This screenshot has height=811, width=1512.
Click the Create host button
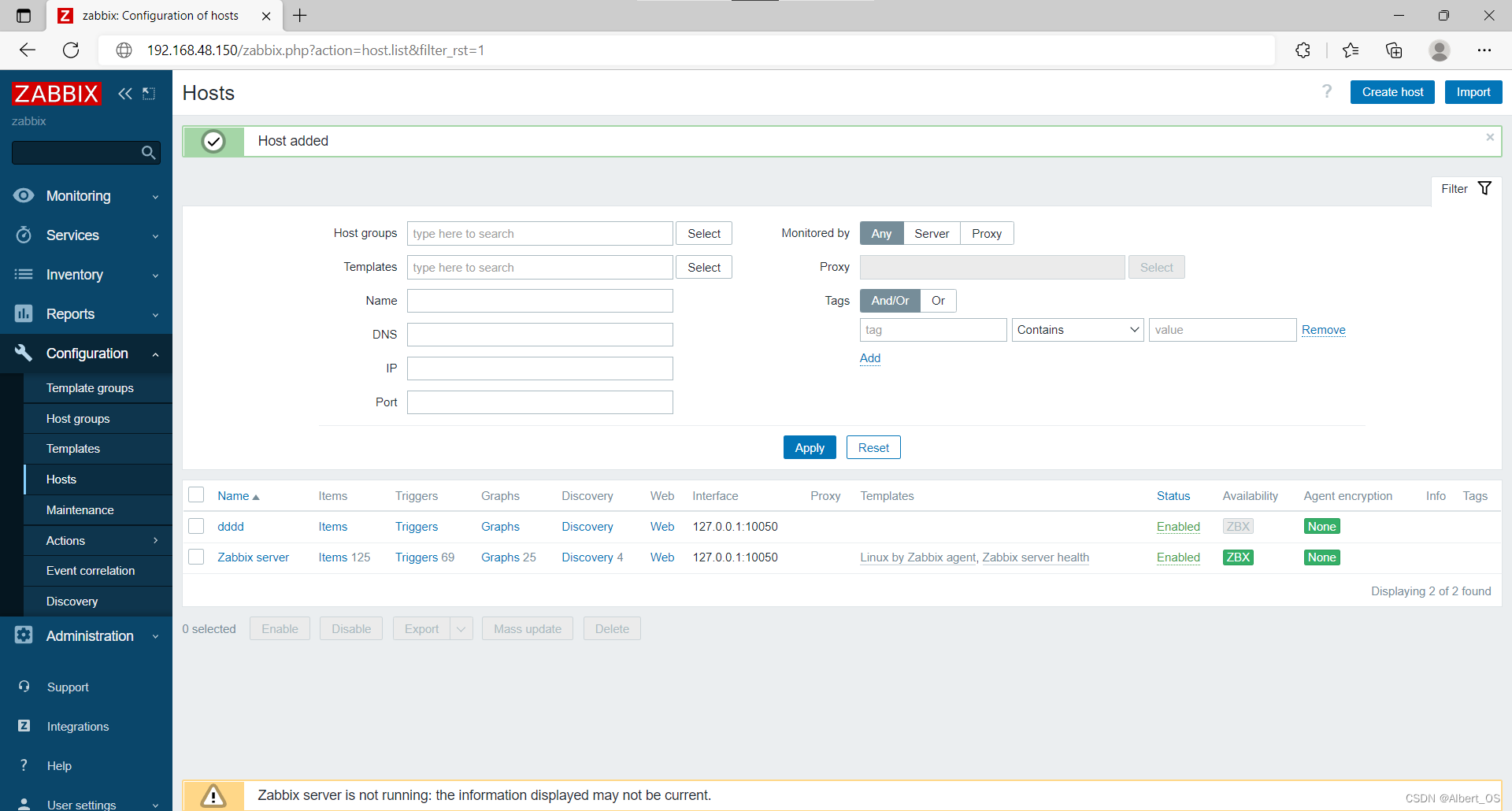coord(1392,92)
